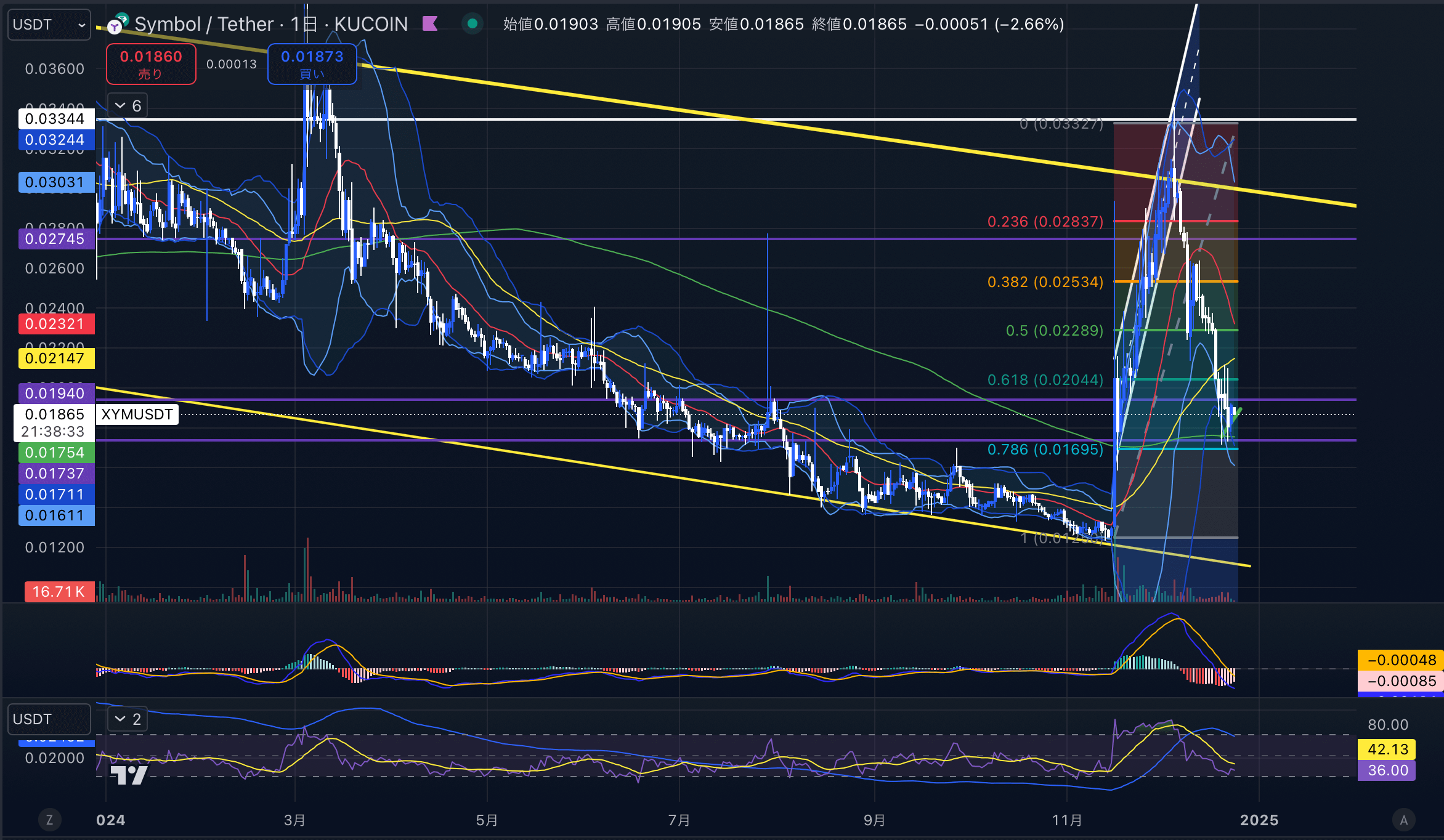Click the 0.03344 white price label

click(56, 119)
